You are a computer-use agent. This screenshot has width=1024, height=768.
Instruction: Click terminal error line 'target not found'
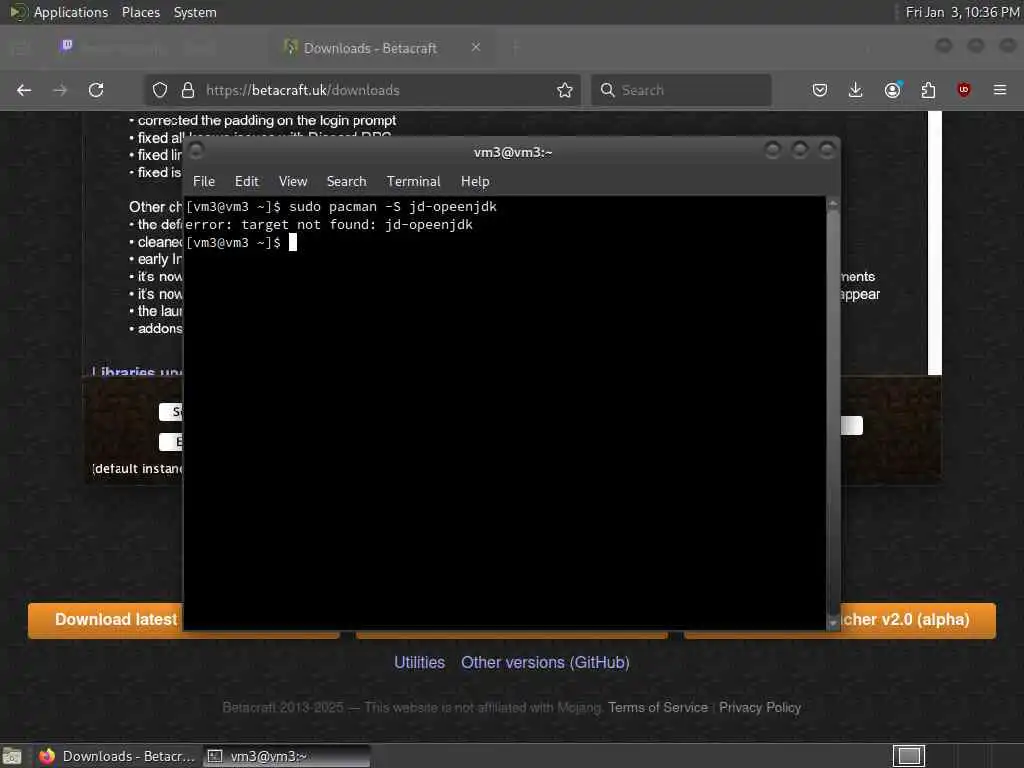[x=329, y=225]
